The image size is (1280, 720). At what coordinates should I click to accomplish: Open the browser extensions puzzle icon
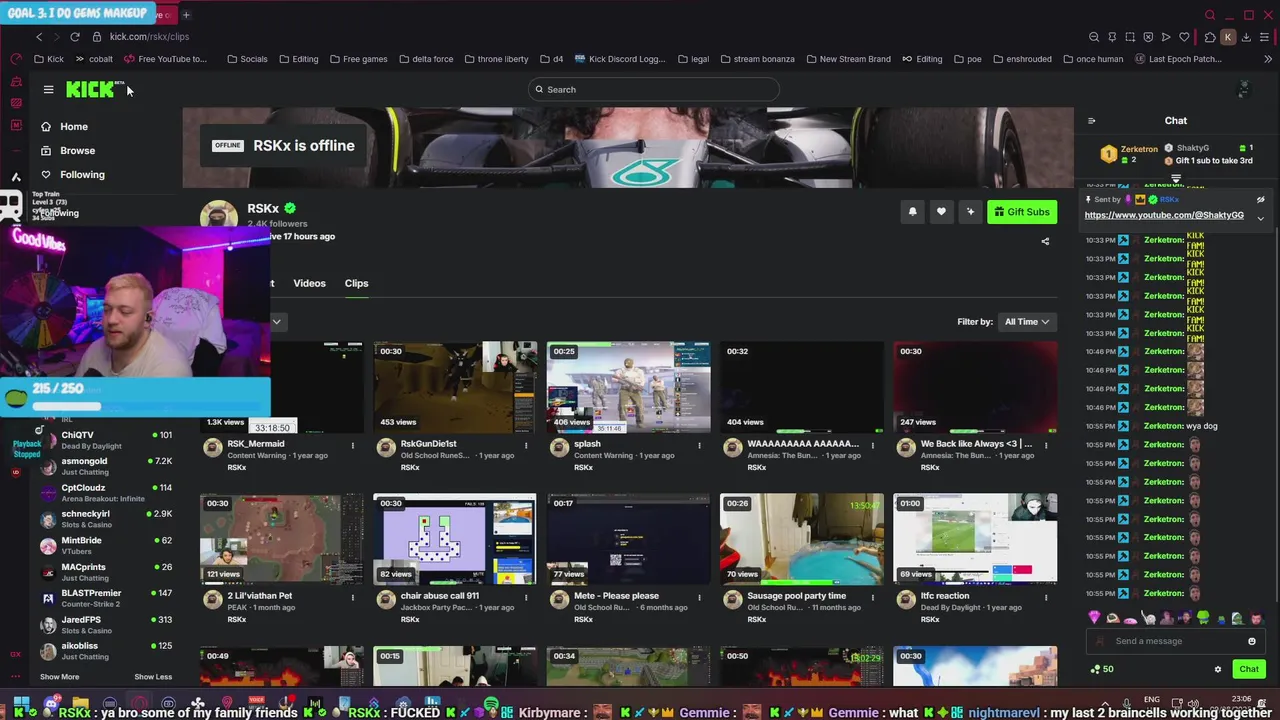[x=1209, y=37]
